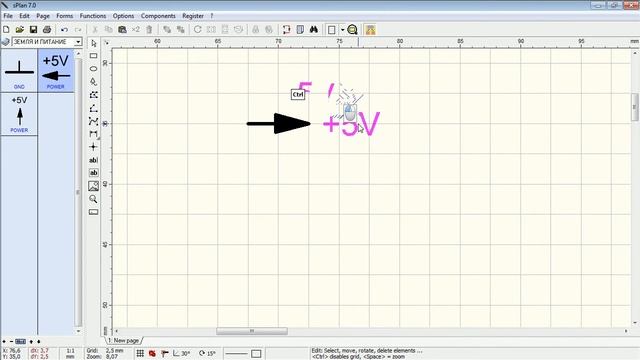
Task: Print the page via the printer icon
Action: 47,29
